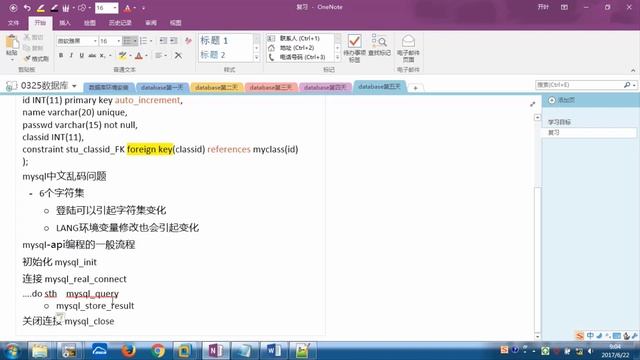
Task: Open the font name dropdown
Action: [95, 41]
